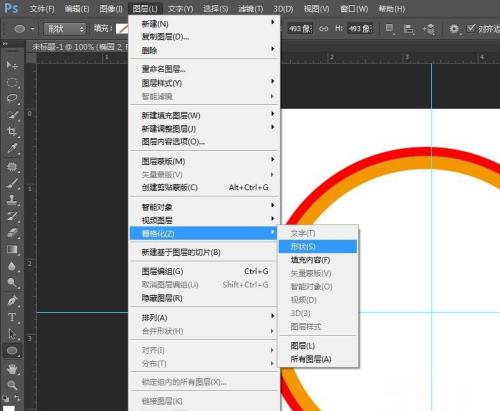
Task: Select the Lasso tool
Action: 12,98
